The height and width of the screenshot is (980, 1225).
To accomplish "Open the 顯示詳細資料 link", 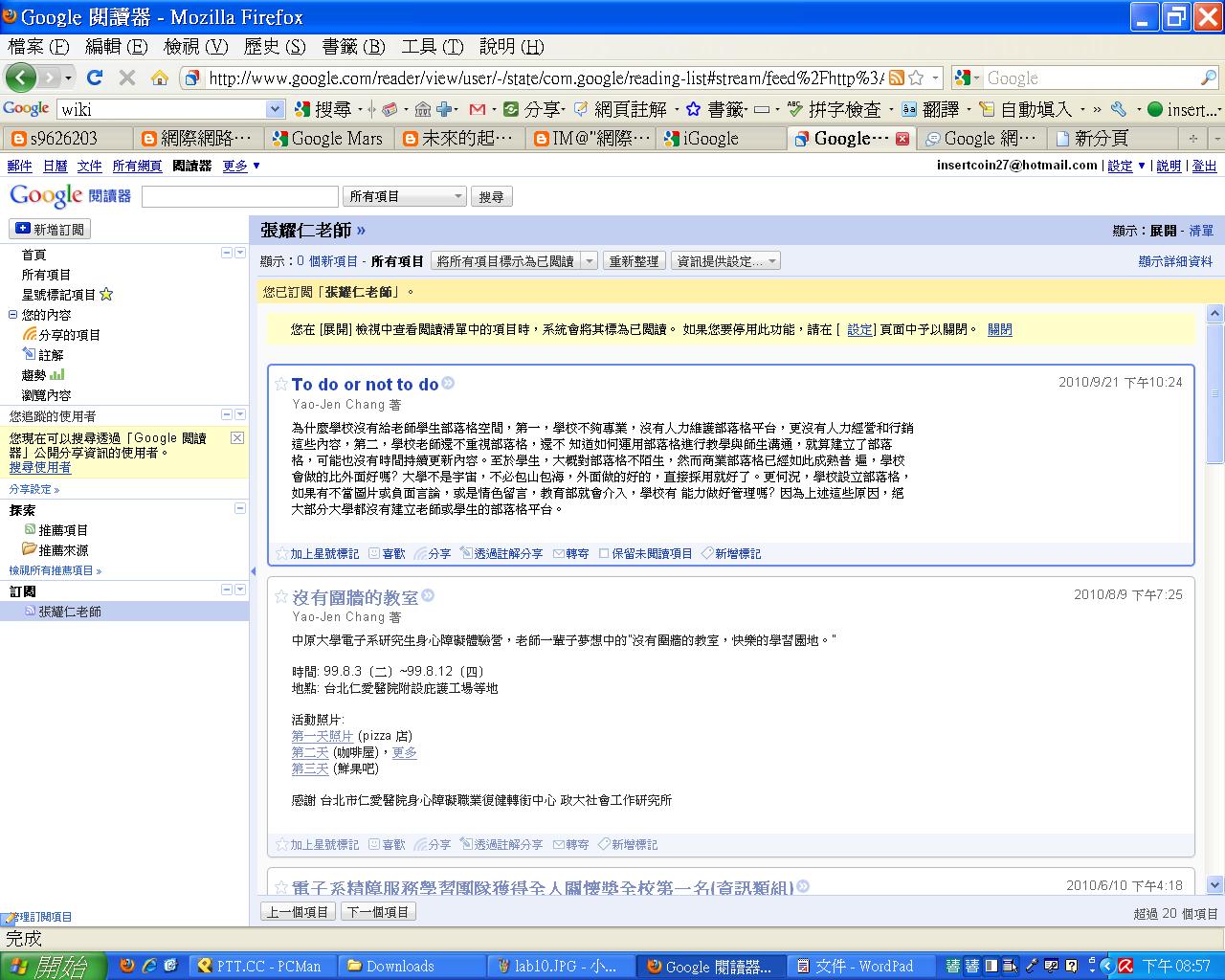I will click(x=1175, y=261).
